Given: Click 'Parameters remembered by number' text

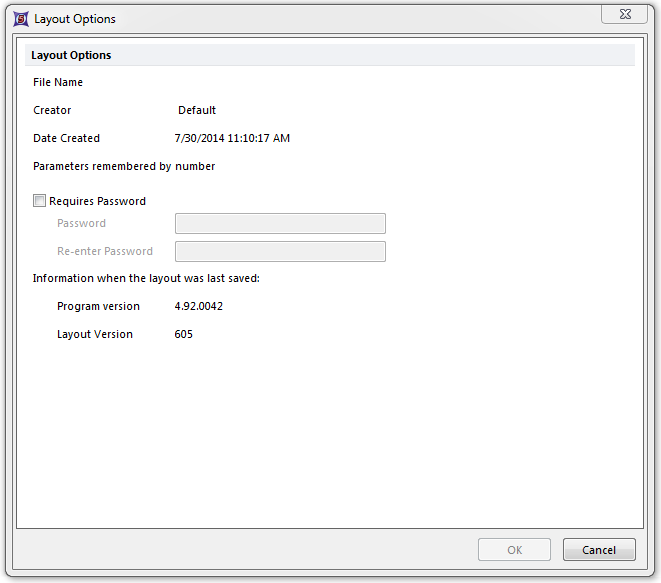Looking at the screenshot, I should (124, 167).
